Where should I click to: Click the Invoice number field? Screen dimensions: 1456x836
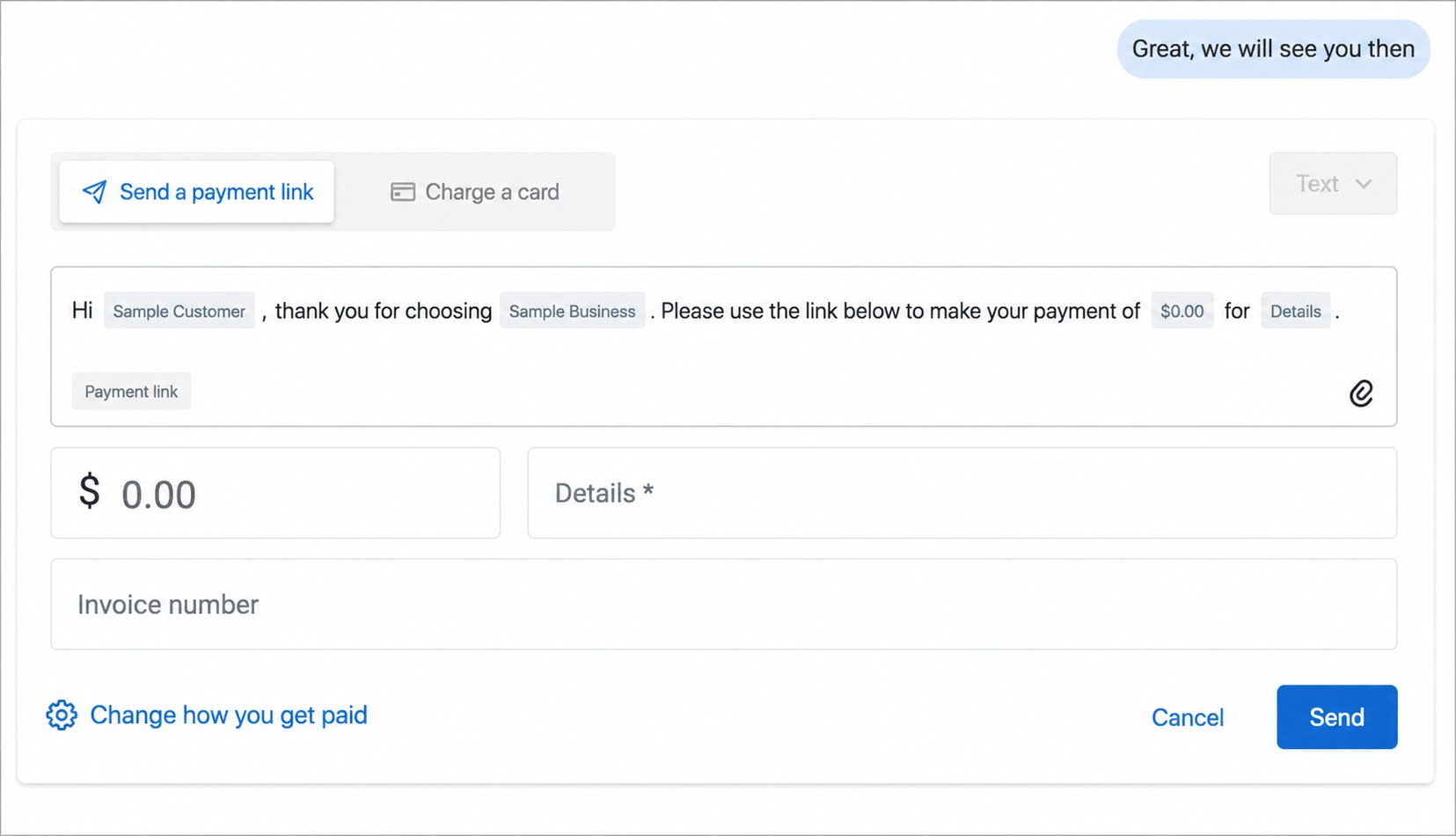723,605
